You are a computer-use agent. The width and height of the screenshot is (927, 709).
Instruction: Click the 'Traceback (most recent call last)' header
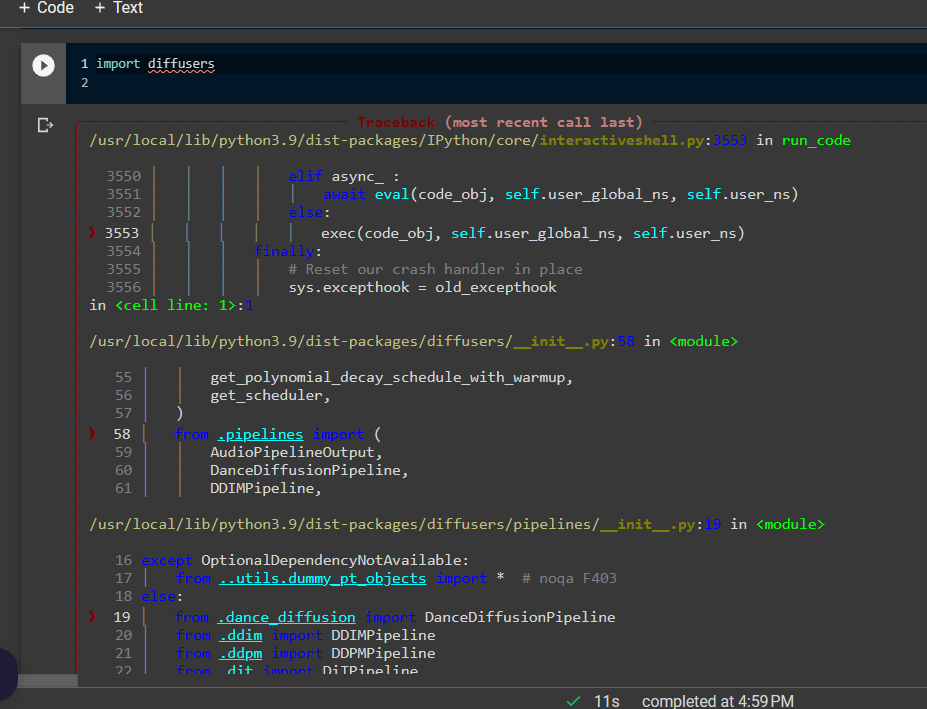tap(500, 122)
